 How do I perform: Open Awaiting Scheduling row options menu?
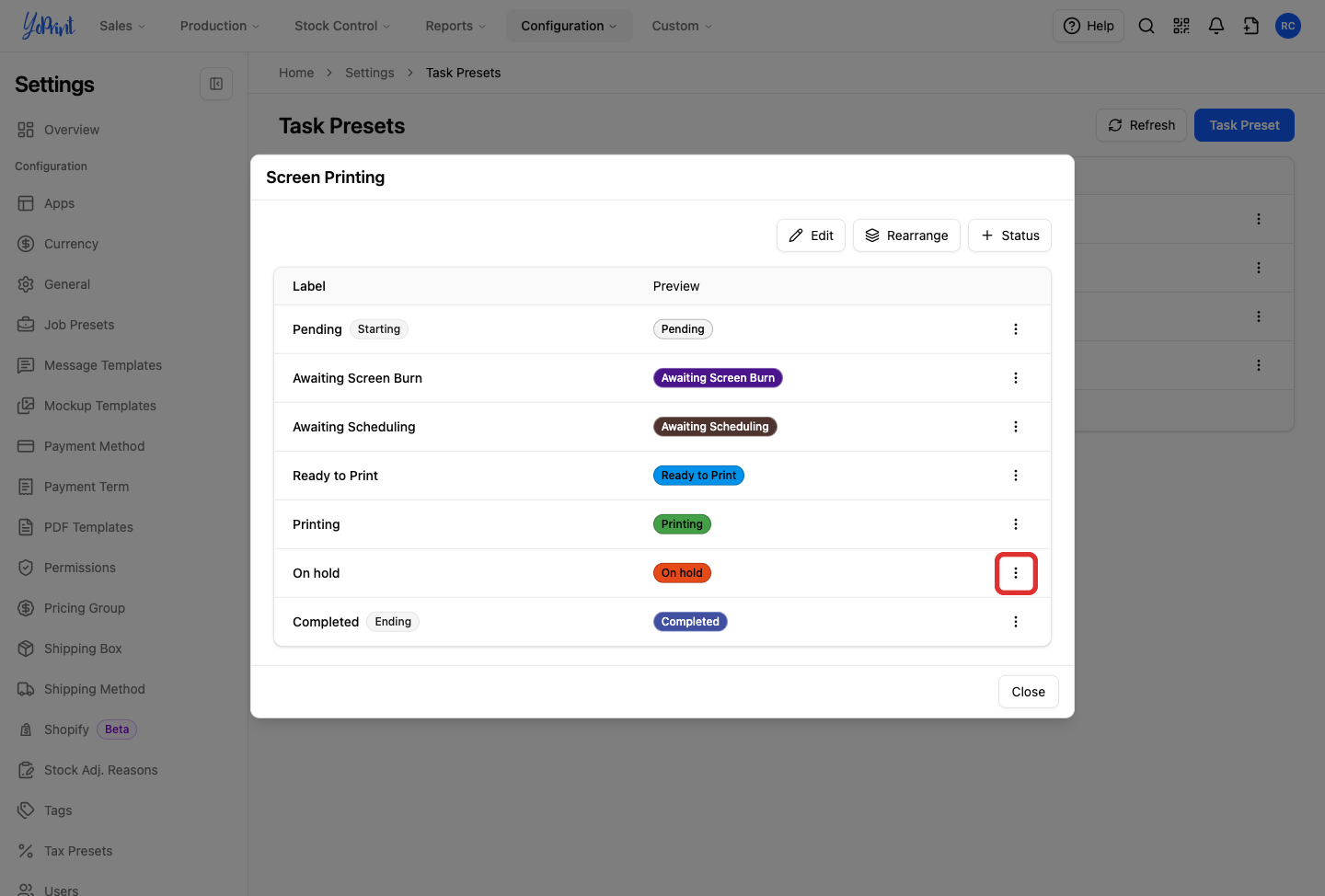(1016, 427)
